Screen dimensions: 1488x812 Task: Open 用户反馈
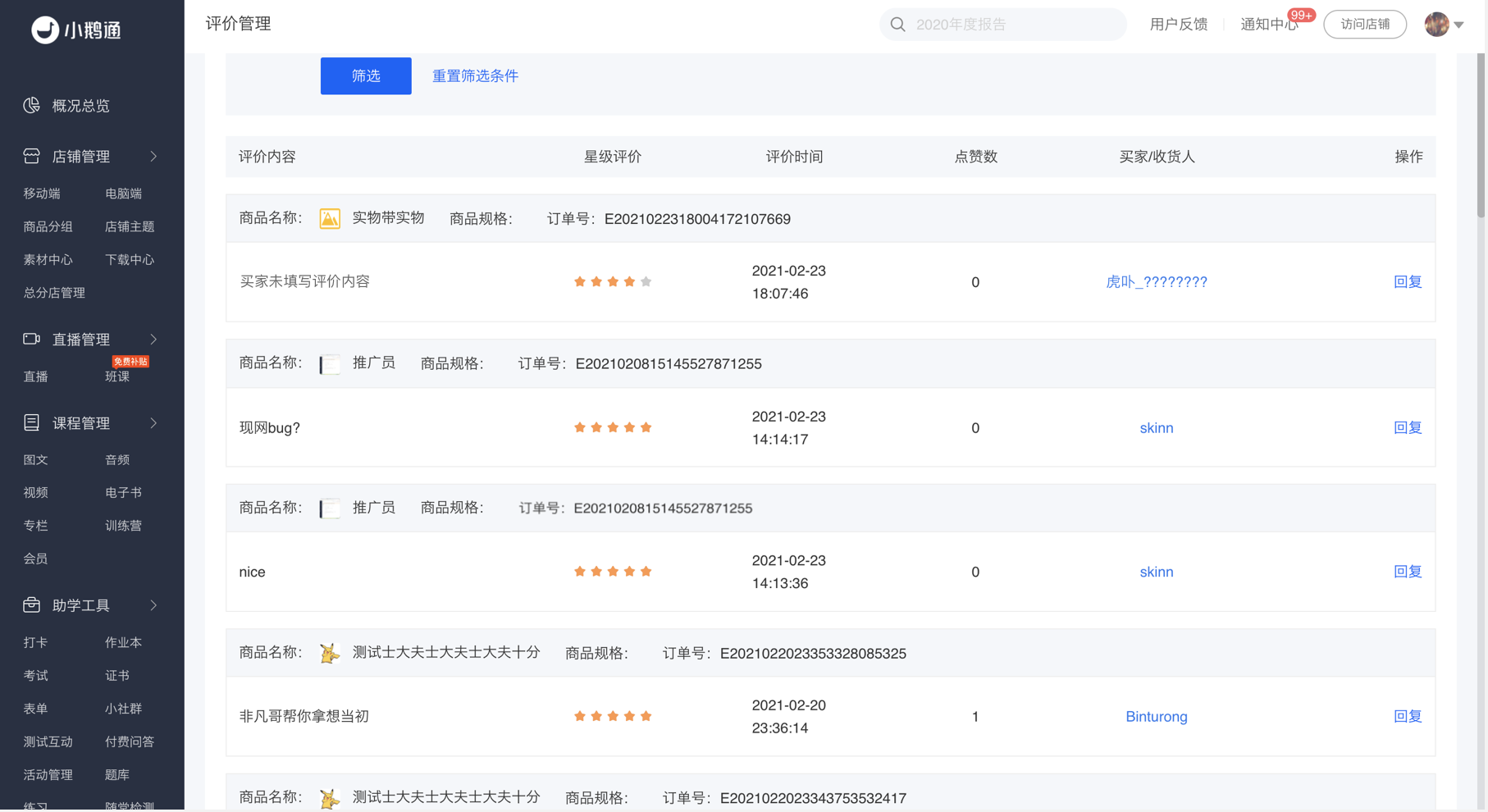(1178, 25)
